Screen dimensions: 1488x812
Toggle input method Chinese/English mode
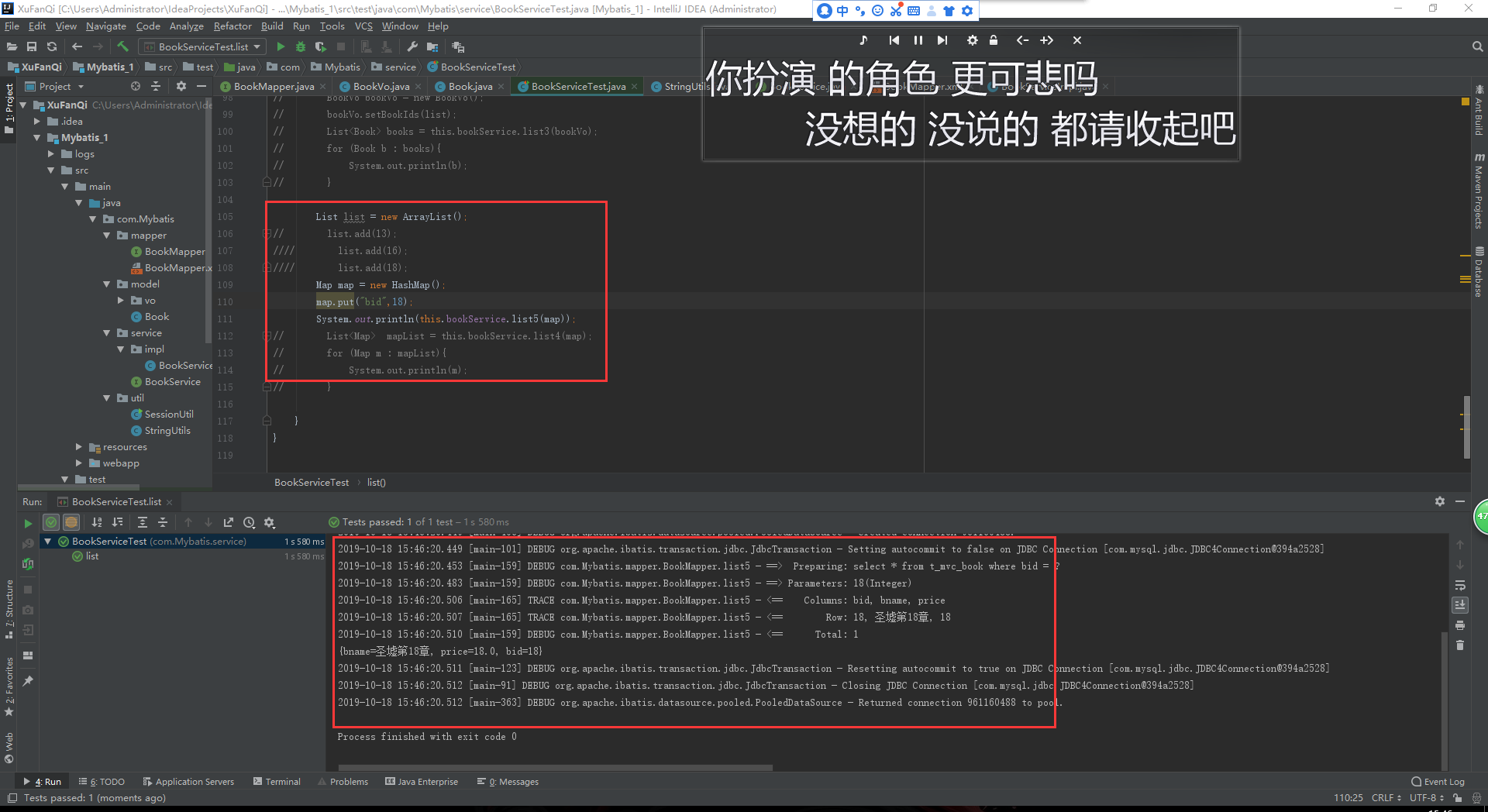click(x=842, y=11)
